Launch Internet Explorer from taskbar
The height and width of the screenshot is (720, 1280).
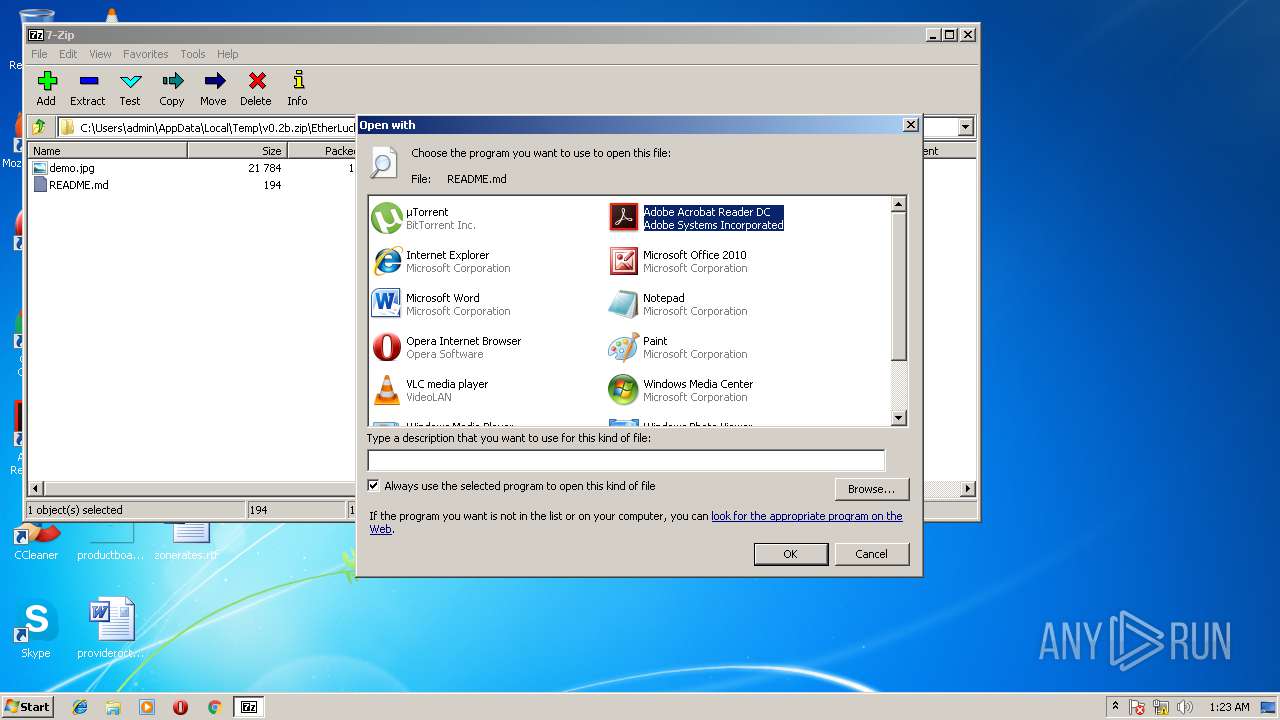coord(80,707)
